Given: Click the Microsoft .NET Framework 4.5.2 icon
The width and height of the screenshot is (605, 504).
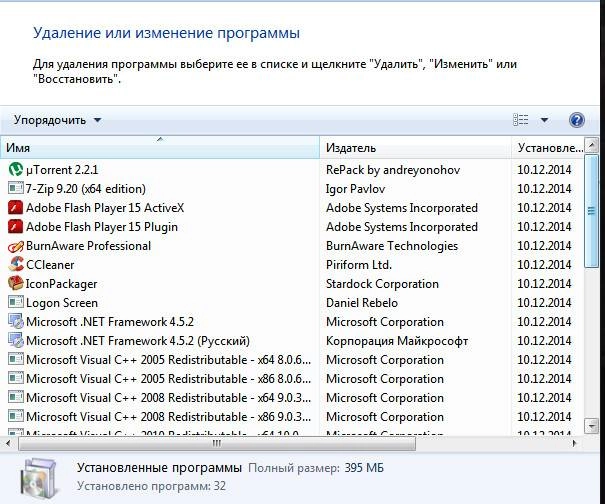Looking at the screenshot, I should click(x=16, y=321).
